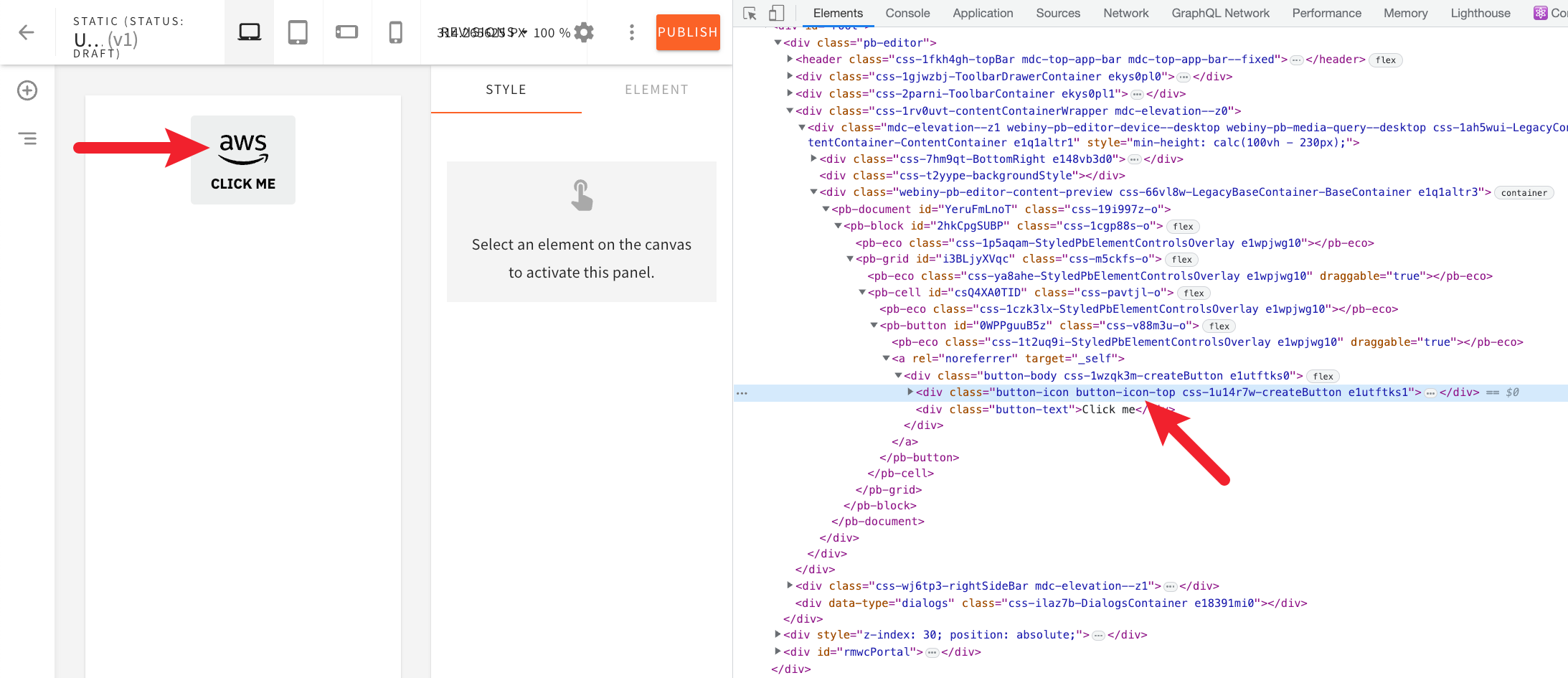Expand the header topBar element node
This screenshot has height=678, width=1568.
coord(789,60)
